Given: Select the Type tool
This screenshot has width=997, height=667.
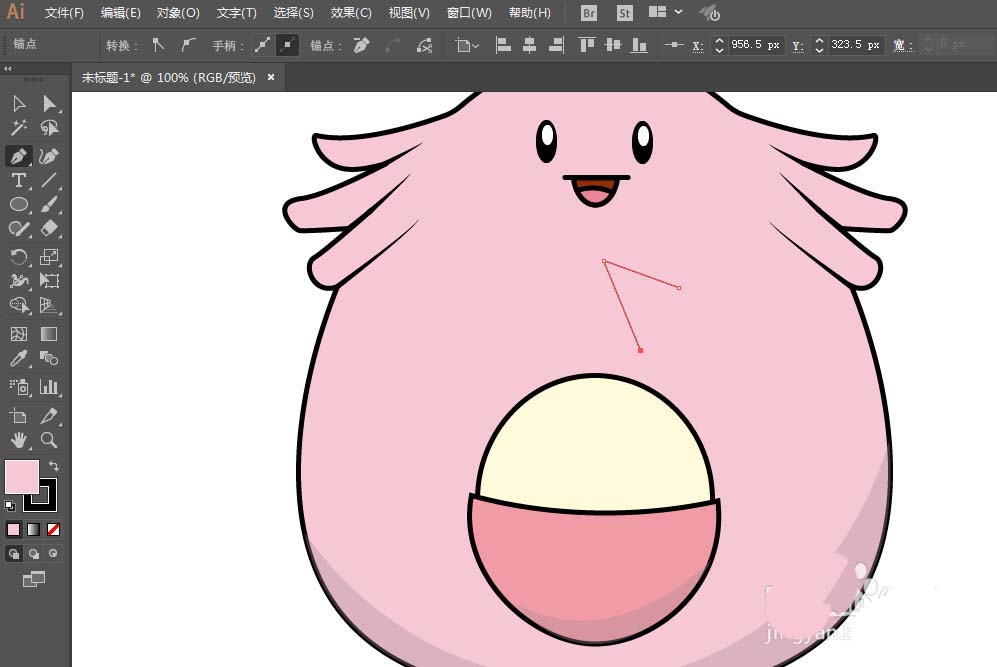Looking at the screenshot, I should pyautogui.click(x=19, y=181).
